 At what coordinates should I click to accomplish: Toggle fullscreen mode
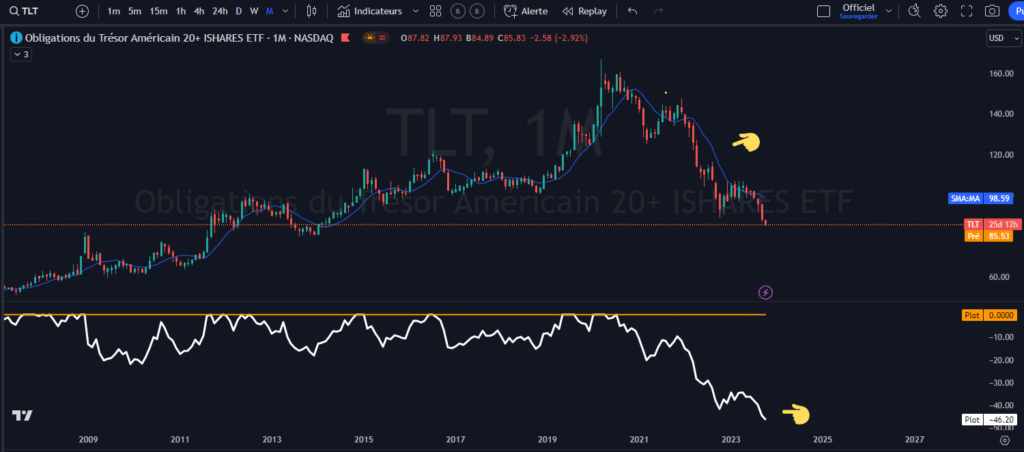pos(967,11)
